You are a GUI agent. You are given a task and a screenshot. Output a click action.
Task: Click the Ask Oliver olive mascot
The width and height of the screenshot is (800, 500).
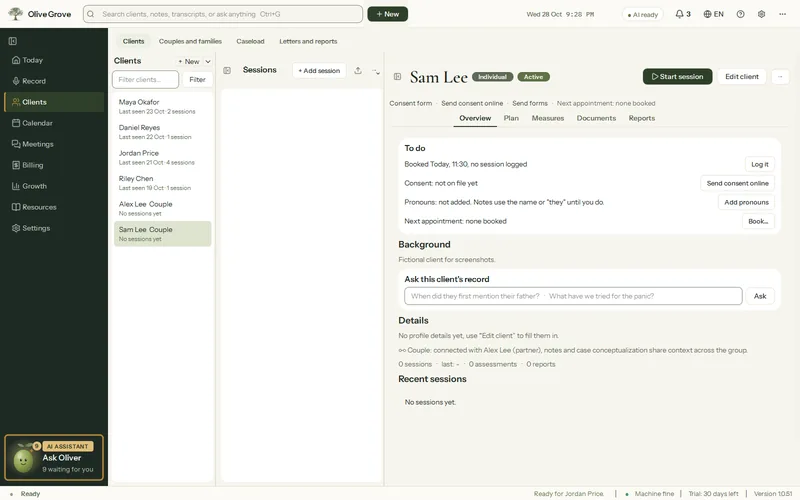pos(23,460)
